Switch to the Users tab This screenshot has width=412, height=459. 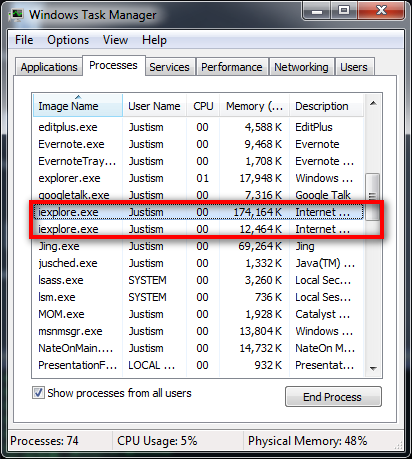click(x=354, y=67)
